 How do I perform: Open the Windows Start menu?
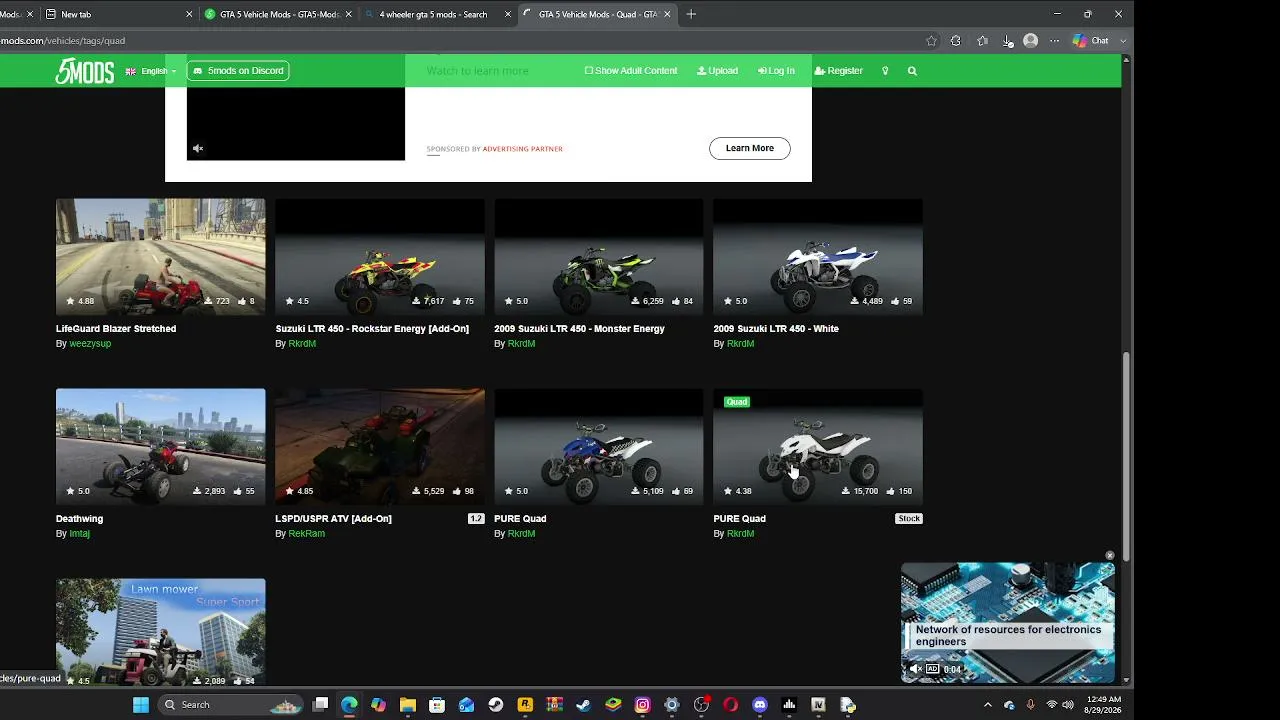pyautogui.click(x=141, y=705)
